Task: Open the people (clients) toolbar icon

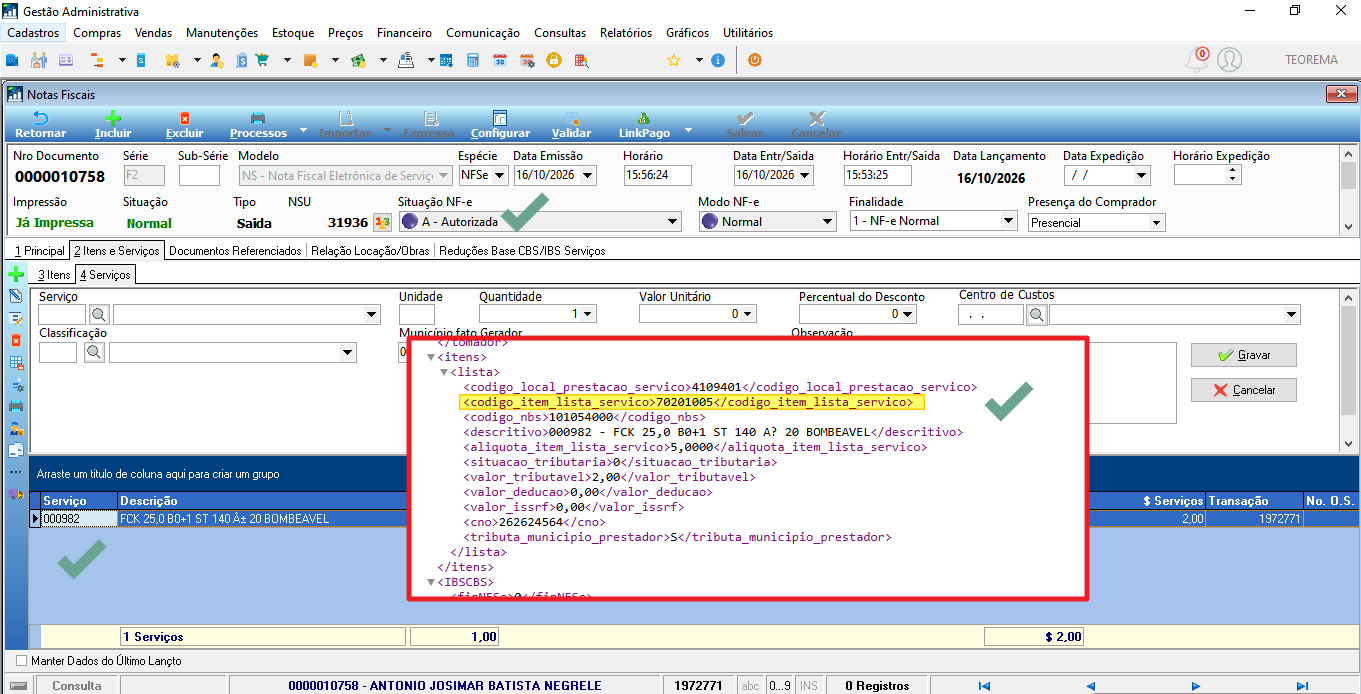Action: pyautogui.click(x=39, y=60)
